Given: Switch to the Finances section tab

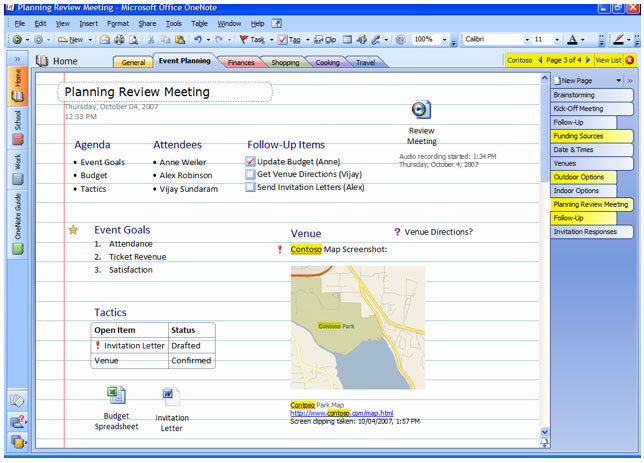Looking at the screenshot, I should tap(241, 62).
